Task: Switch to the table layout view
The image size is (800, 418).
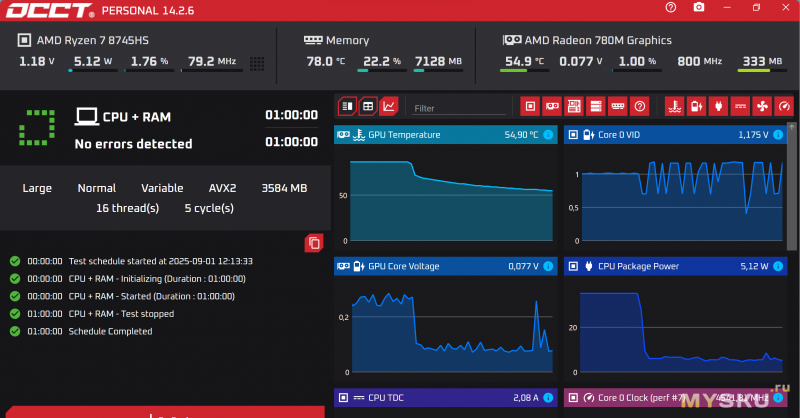Action: 368,106
